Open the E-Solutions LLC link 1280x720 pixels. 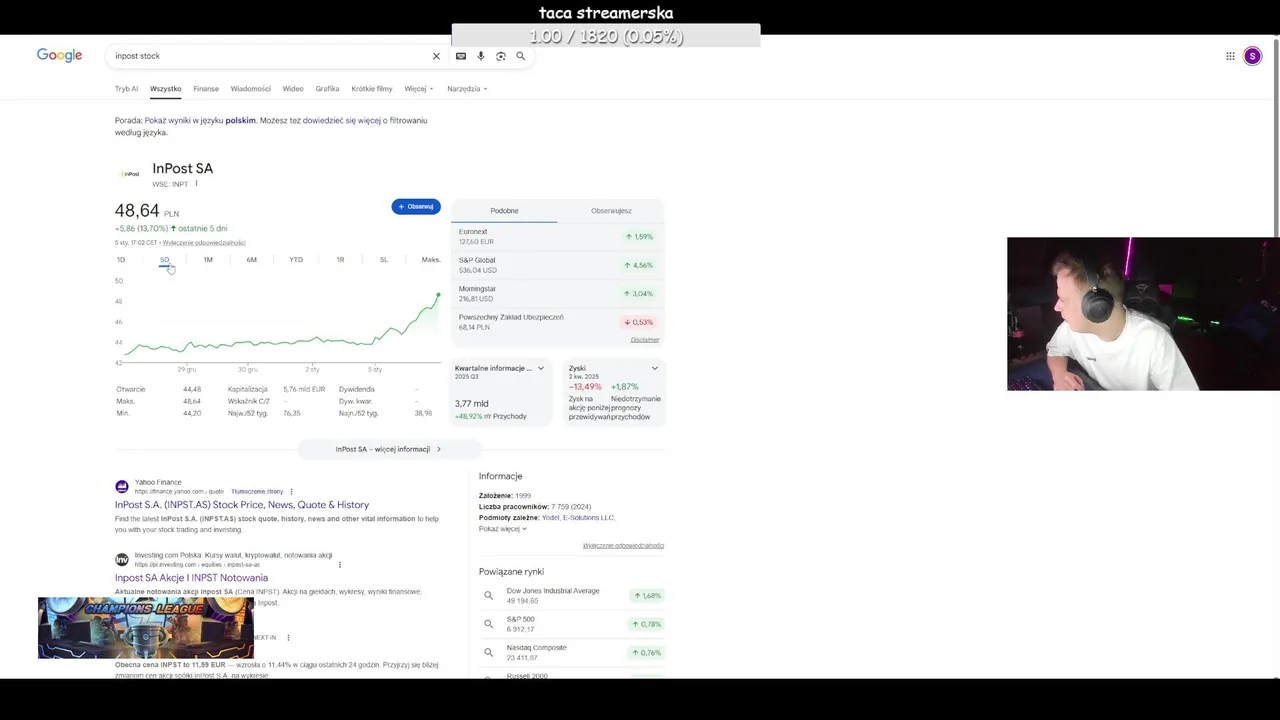click(x=589, y=518)
